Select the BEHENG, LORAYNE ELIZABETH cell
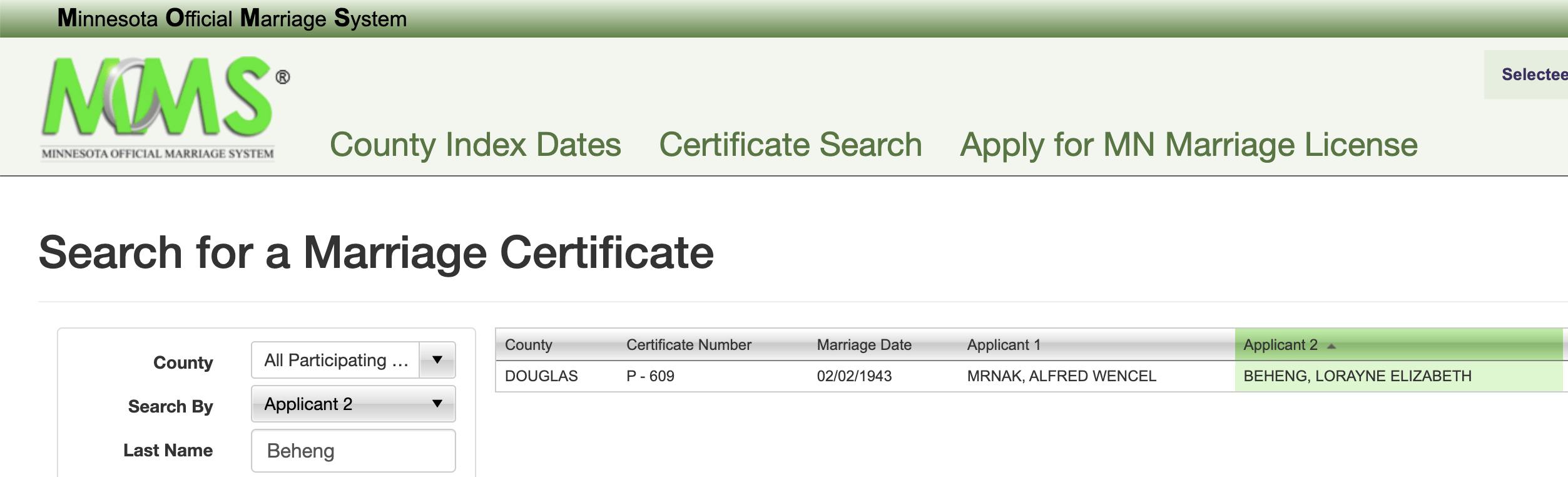 (x=1357, y=376)
